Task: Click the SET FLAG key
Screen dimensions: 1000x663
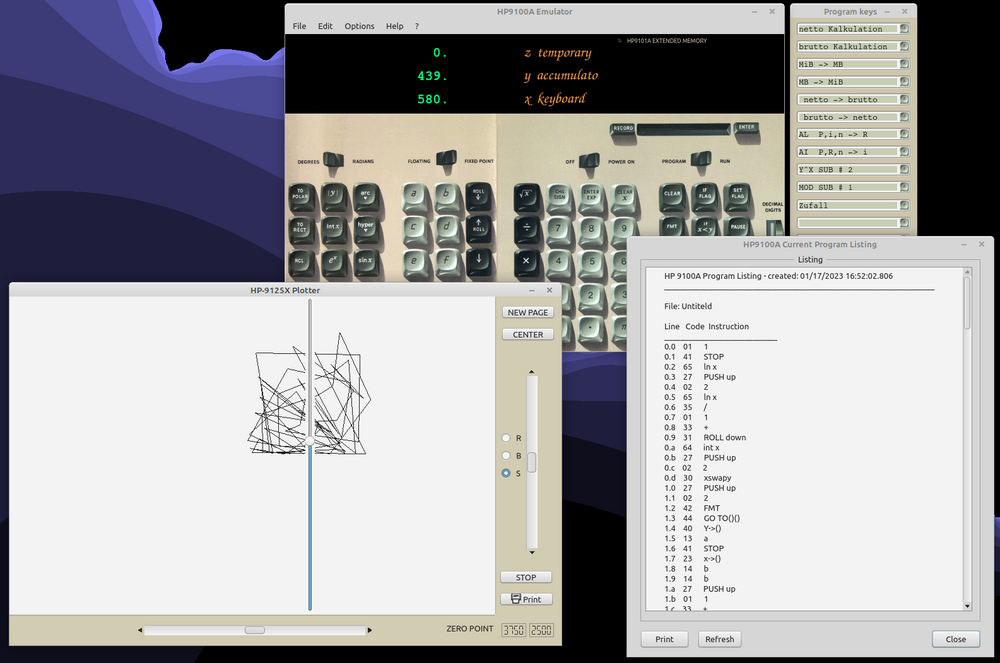Action: (x=738, y=198)
